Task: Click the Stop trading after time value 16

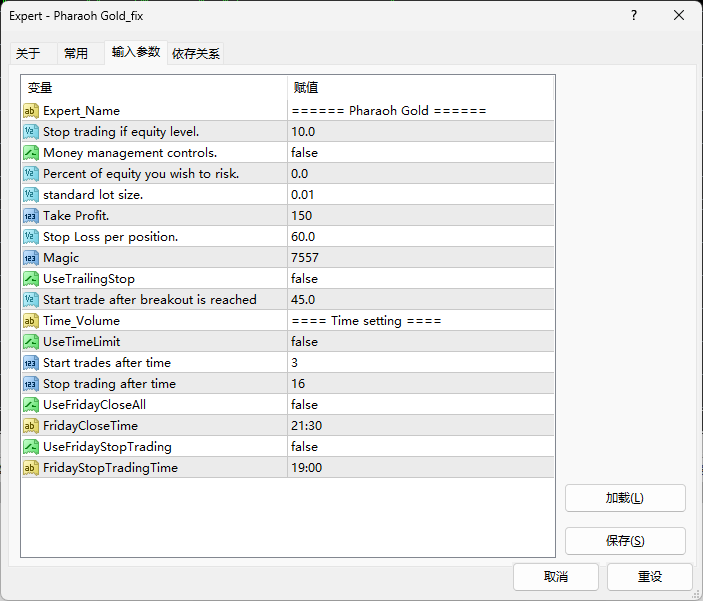Action: click(298, 384)
